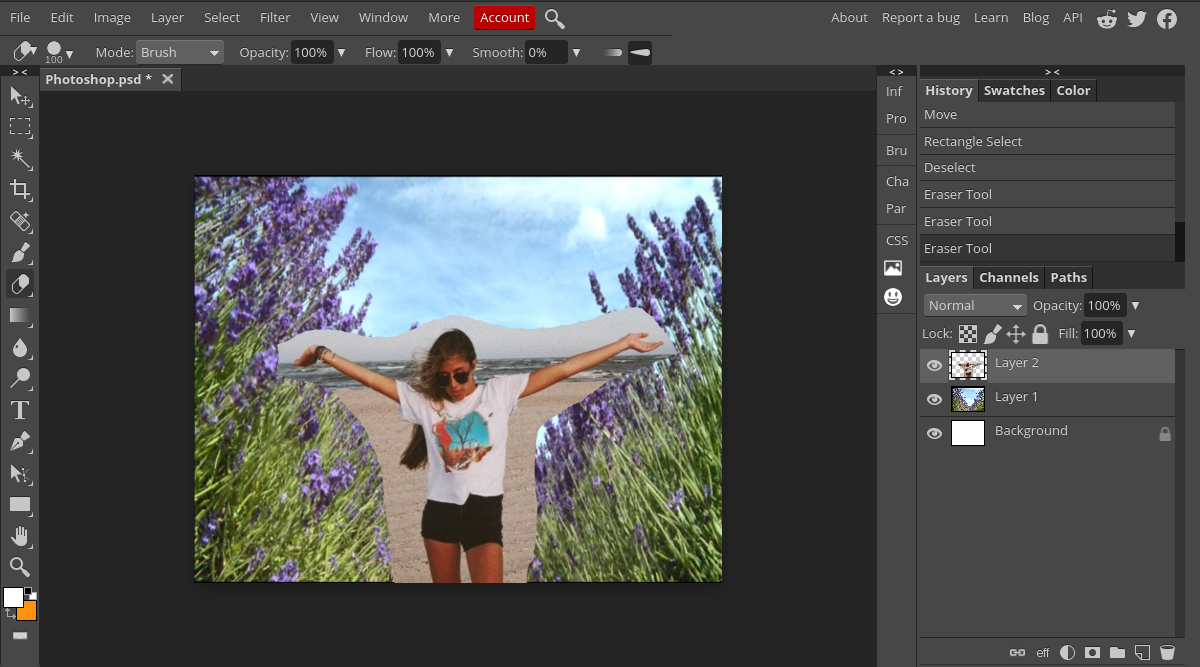Open the Facebook icon link
Screen dimensions: 1200x667
1167,18
